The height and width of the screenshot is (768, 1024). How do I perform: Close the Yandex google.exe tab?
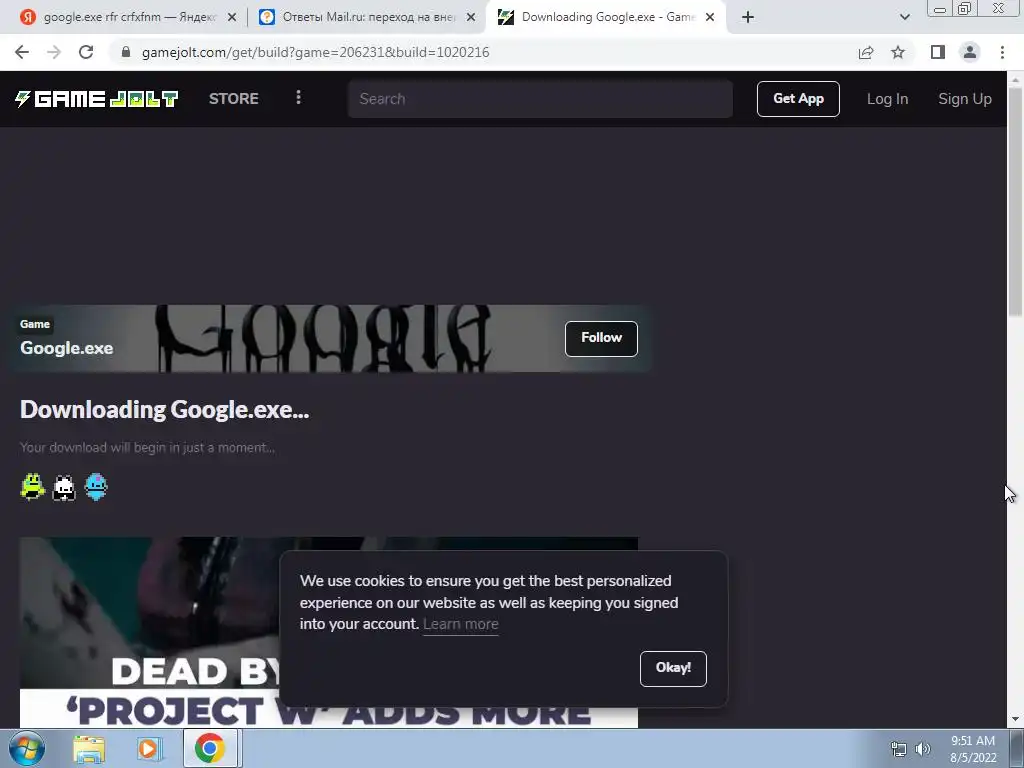231,18
